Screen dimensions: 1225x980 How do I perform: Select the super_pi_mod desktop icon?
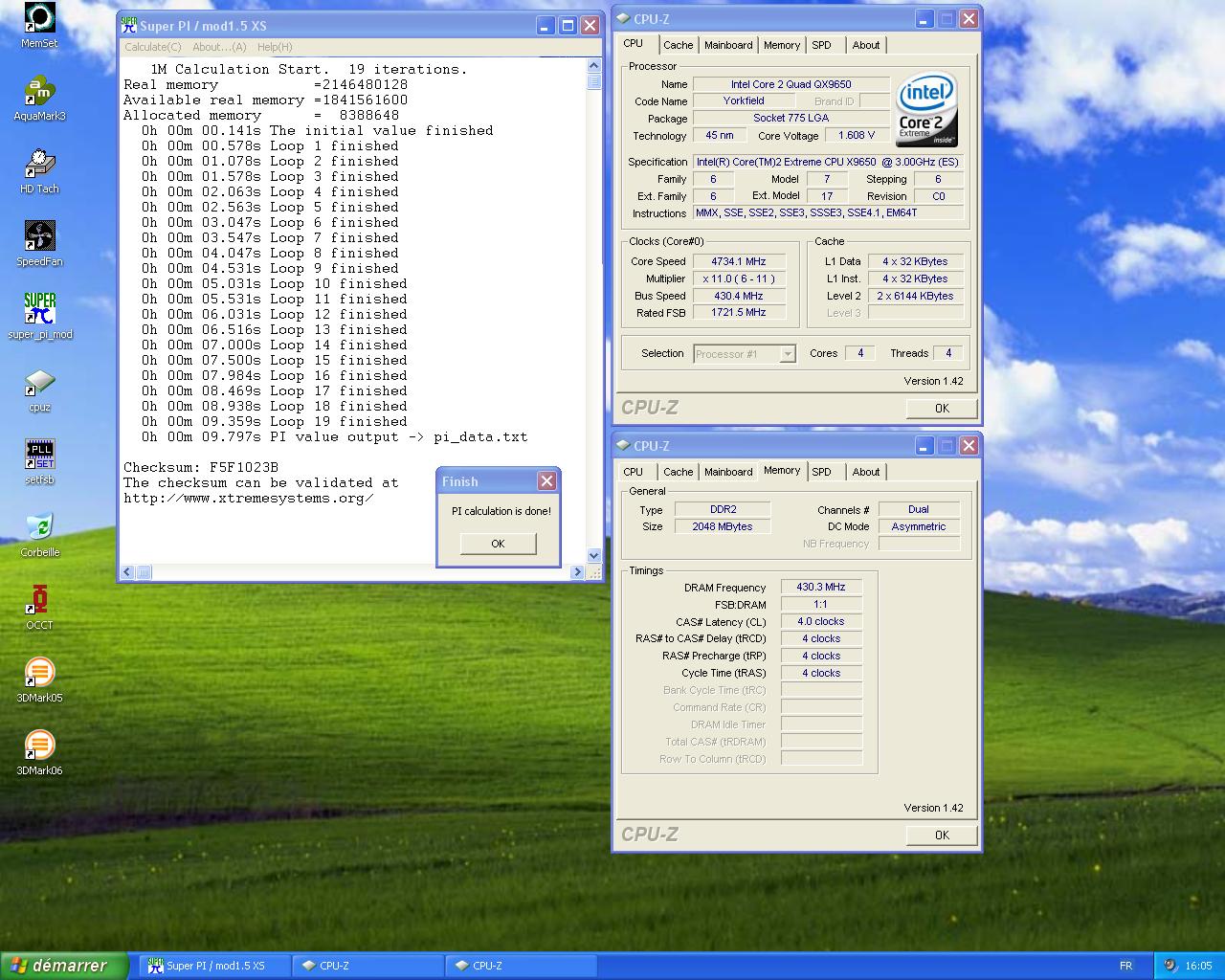[x=39, y=317]
